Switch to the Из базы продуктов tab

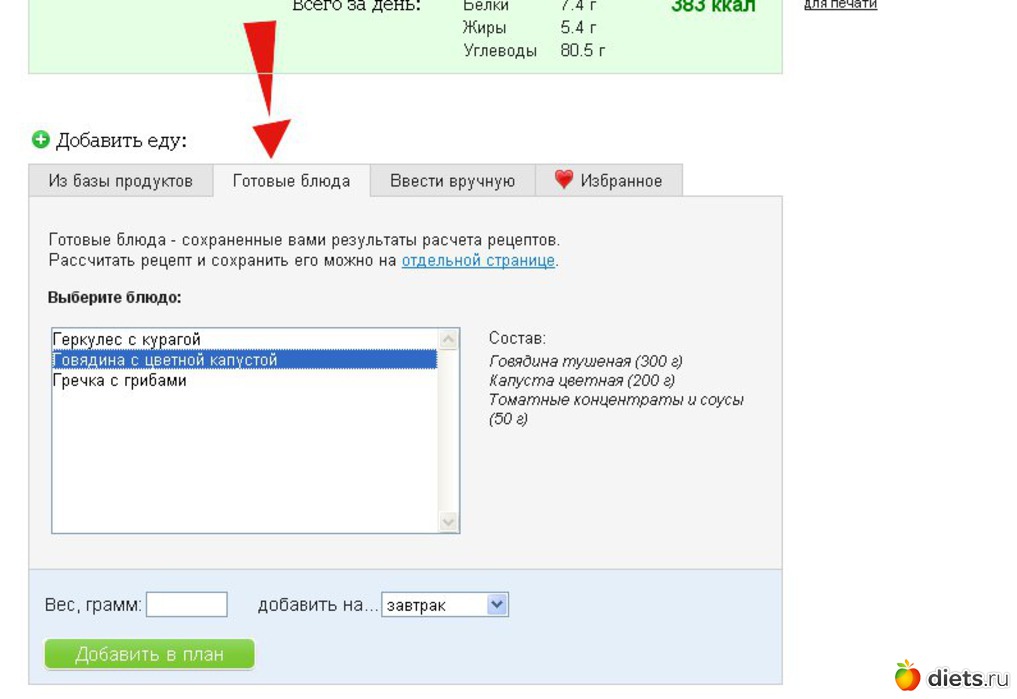pyautogui.click(x=120, y=181)
